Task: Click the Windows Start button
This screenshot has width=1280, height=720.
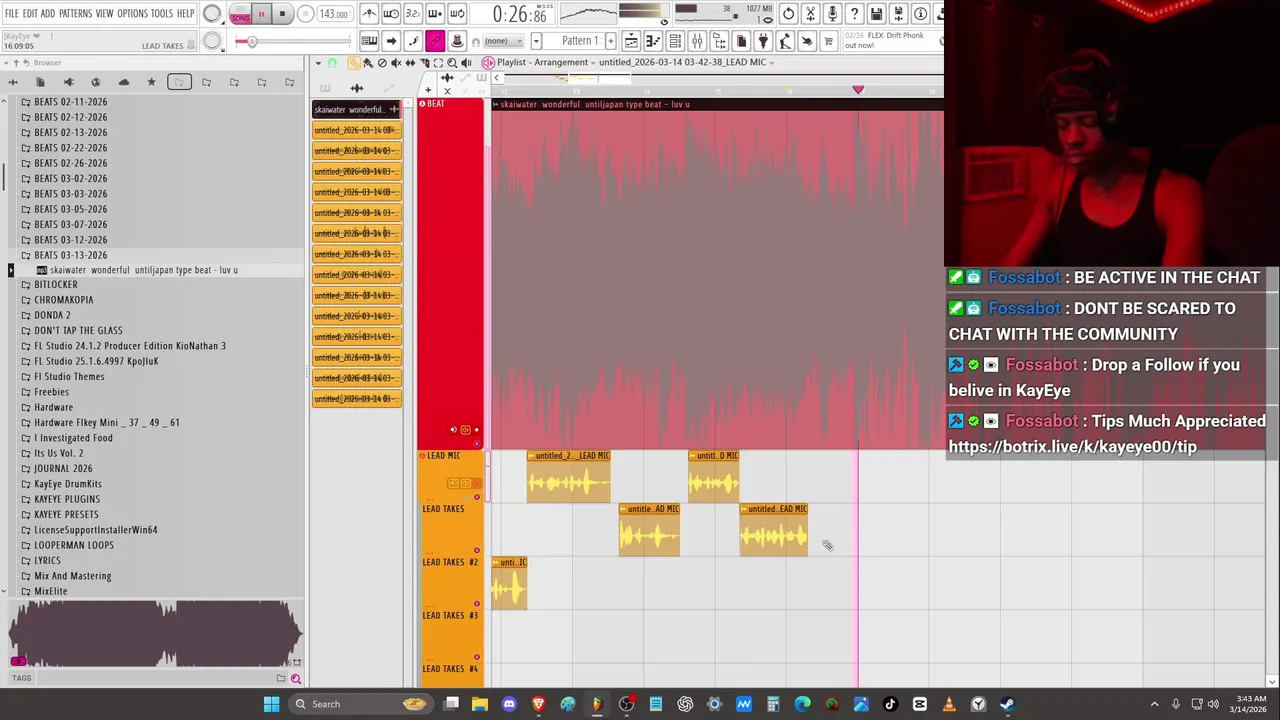Action: click(271, 704)
